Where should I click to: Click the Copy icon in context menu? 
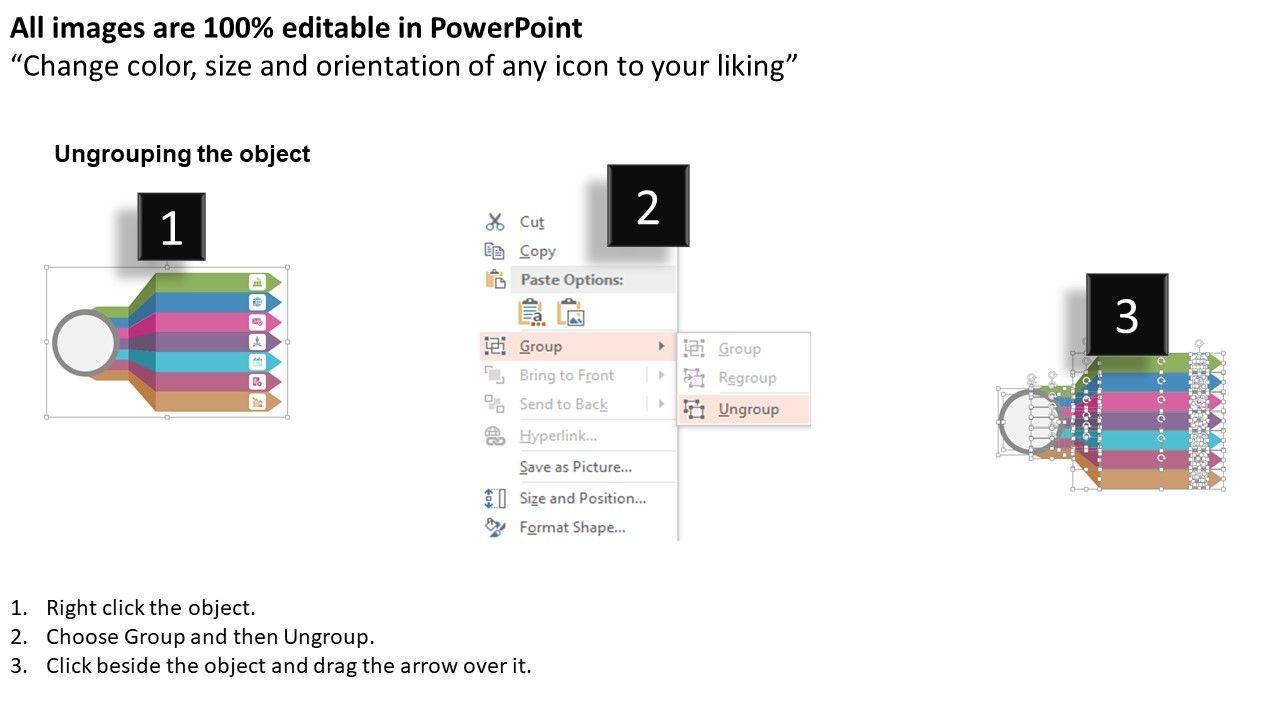tap(495, 251)
